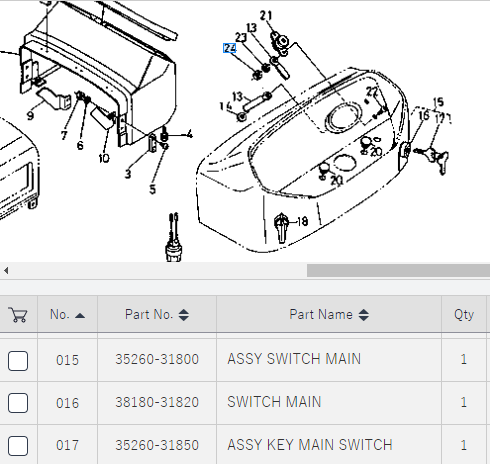
Task: Click callout number 14 in diagram
Action: [x=226, y=106]
